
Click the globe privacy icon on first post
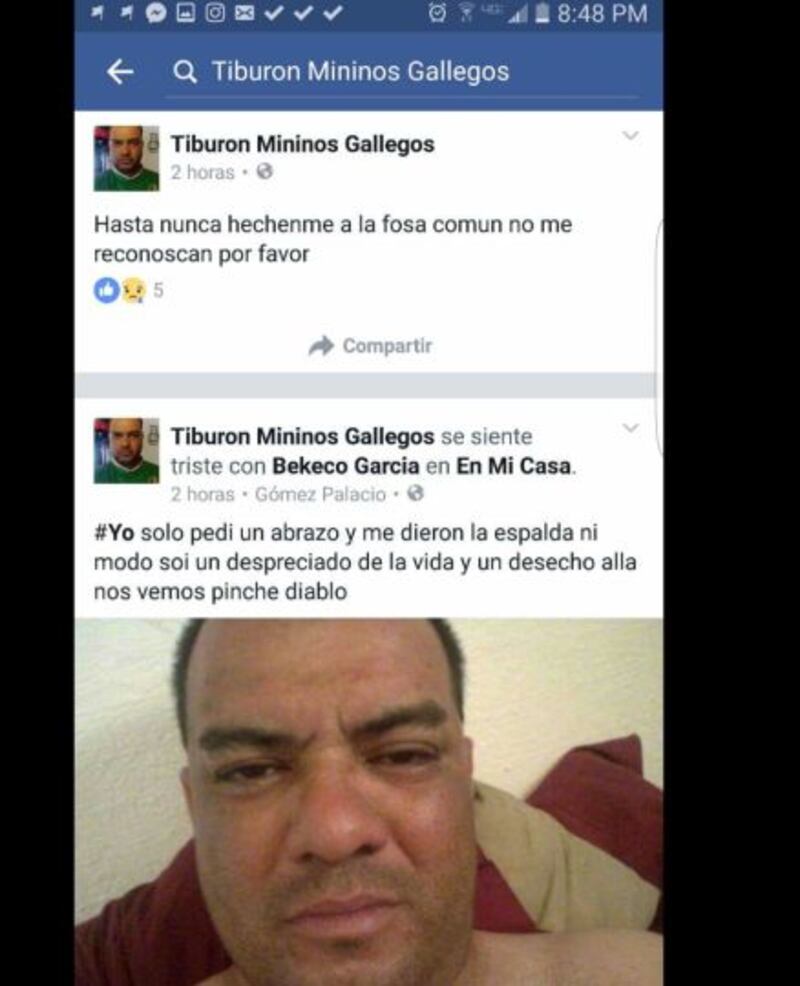[265, 171]
